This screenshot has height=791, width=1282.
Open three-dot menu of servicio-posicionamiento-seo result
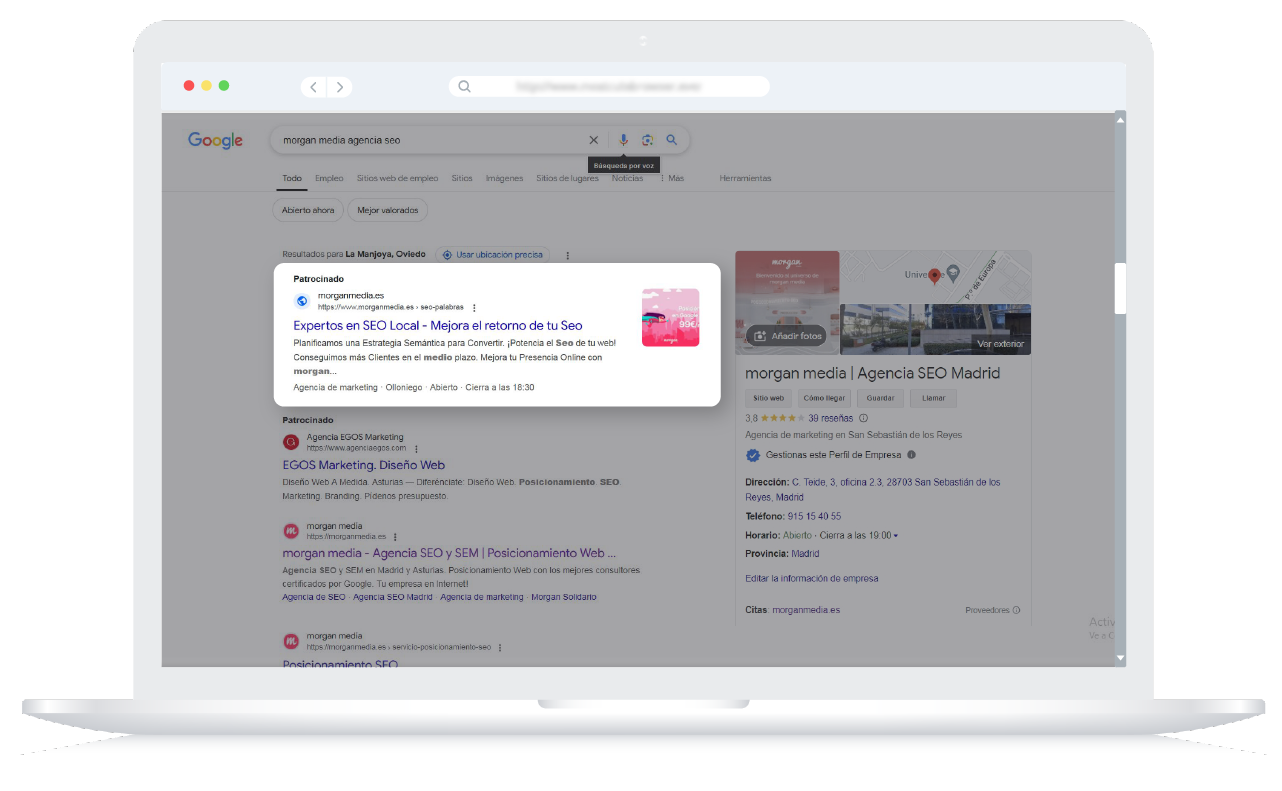pos(500,647)
